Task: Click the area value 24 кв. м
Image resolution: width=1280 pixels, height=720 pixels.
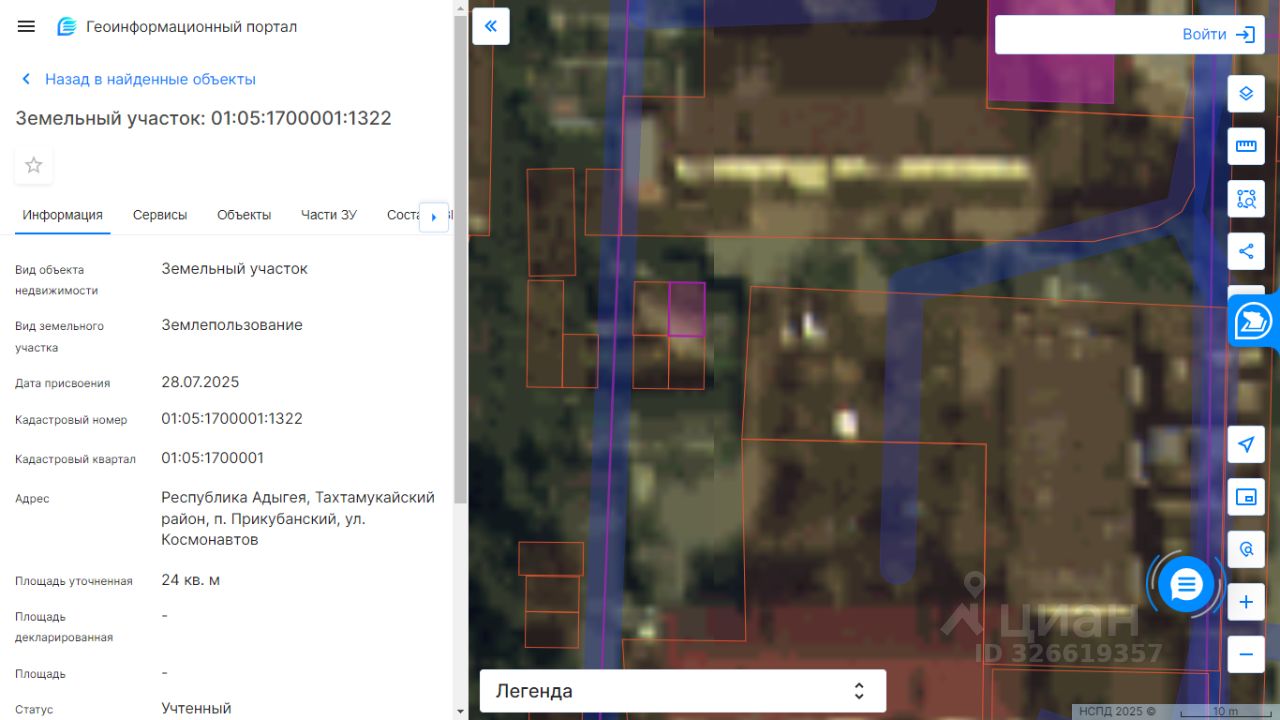Action: click(x=191, y=580)
